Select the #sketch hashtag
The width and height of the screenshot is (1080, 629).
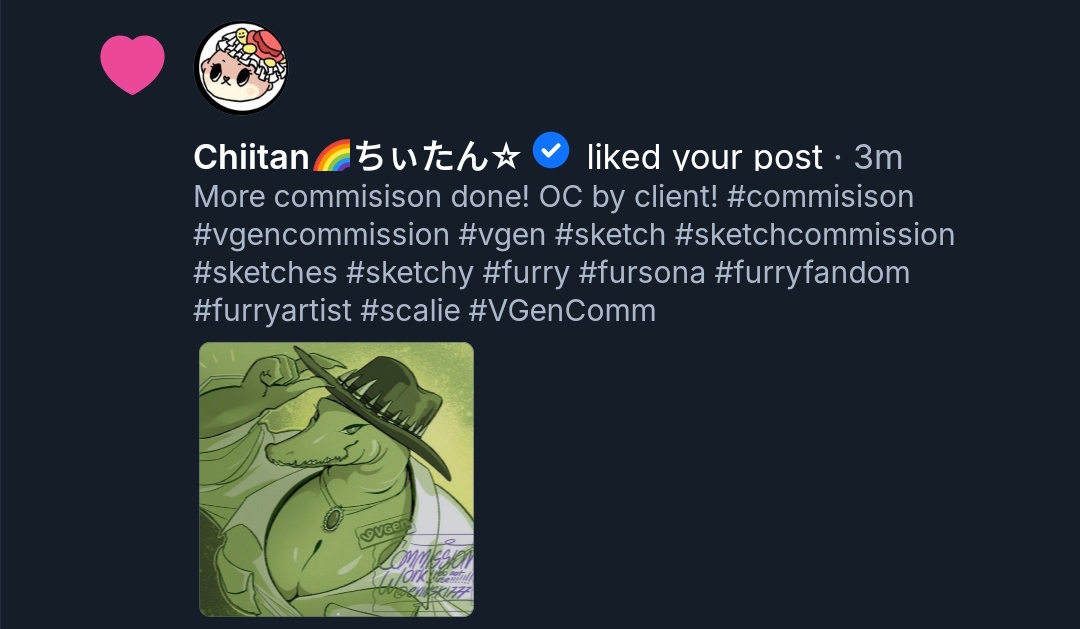[610, 234]
